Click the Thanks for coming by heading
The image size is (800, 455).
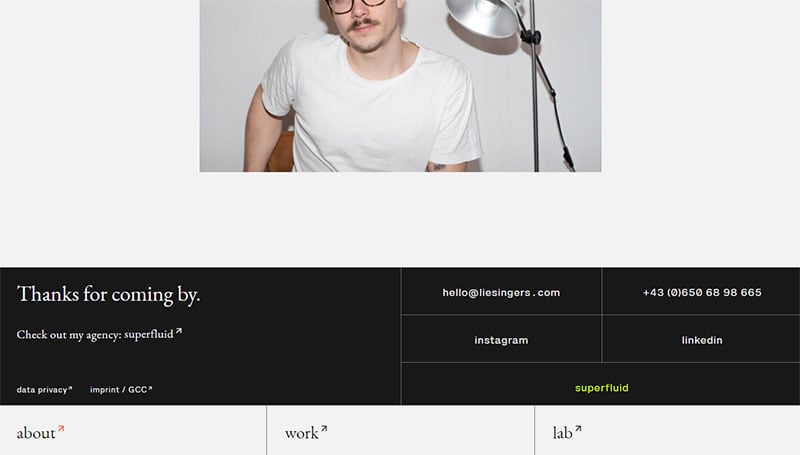pyautogui.click(x=108, y=294)
